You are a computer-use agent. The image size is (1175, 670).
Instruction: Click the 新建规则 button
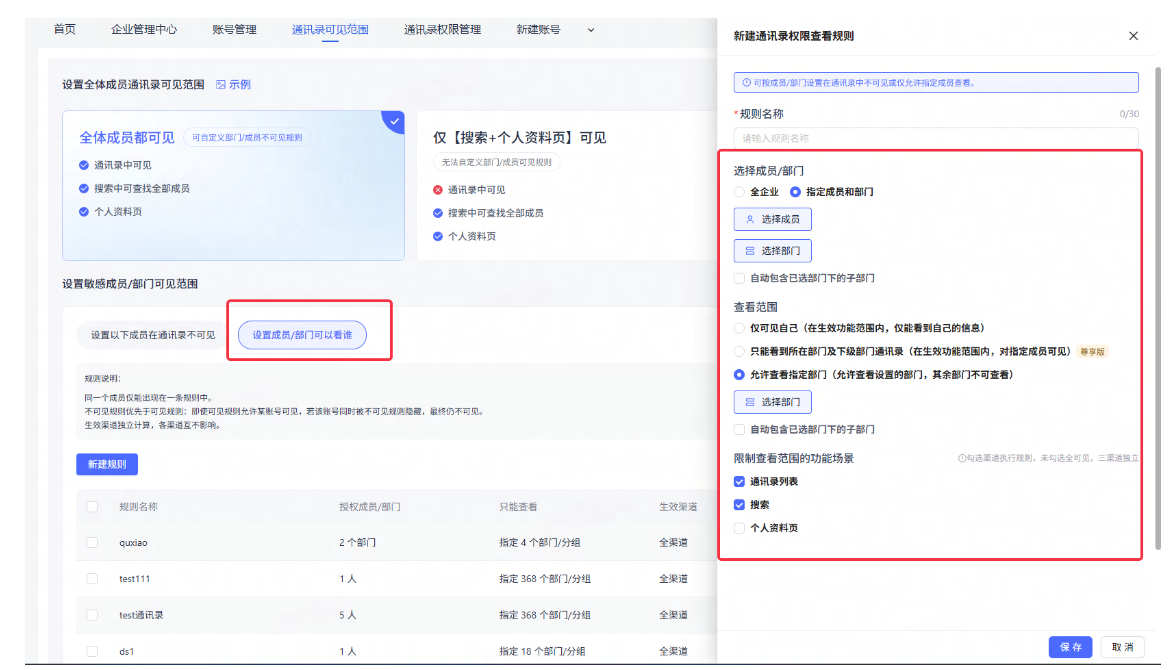(x=107, y=464)
